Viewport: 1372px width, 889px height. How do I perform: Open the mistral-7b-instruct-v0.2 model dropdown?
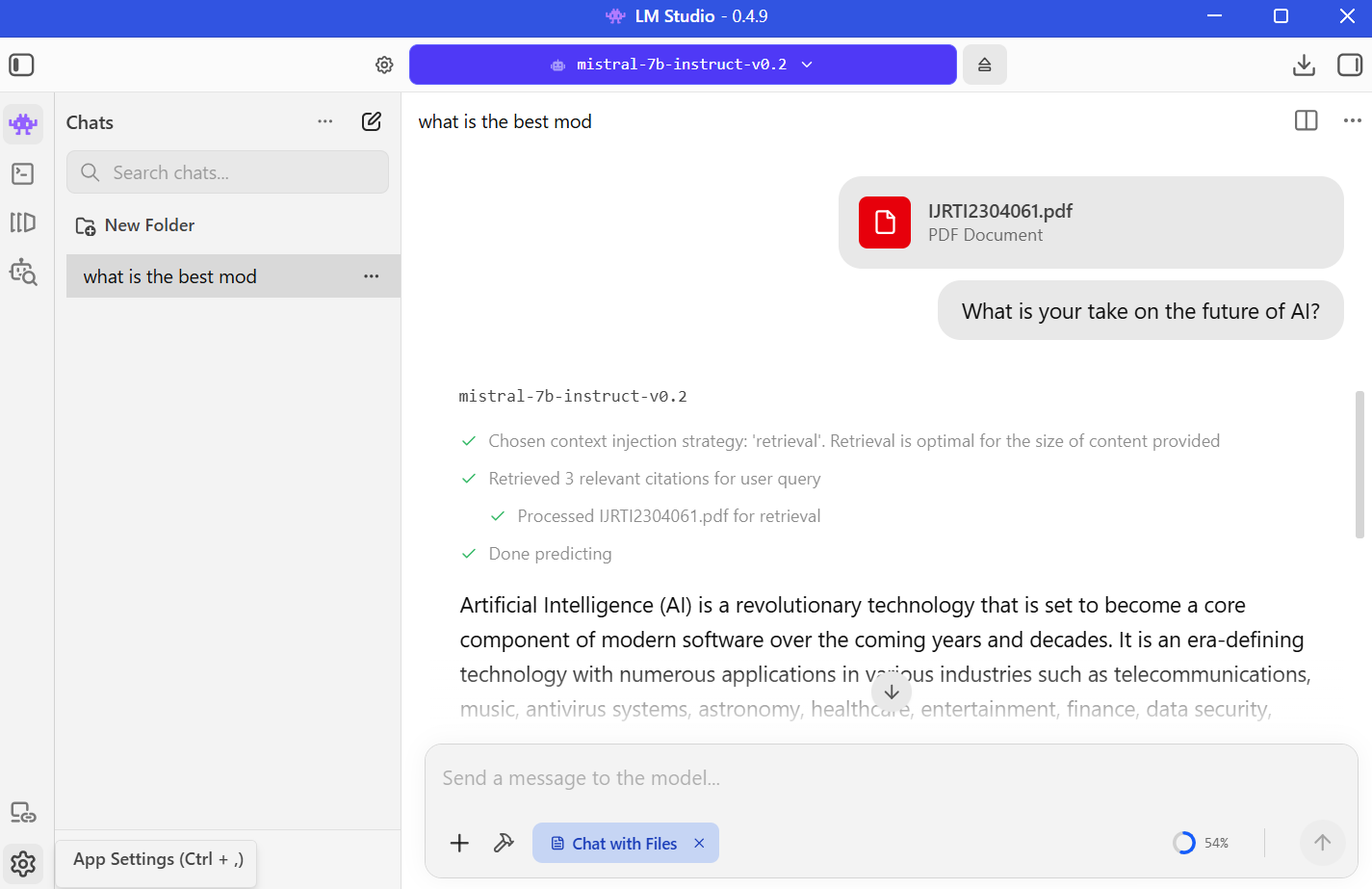[x=683, y=65]
